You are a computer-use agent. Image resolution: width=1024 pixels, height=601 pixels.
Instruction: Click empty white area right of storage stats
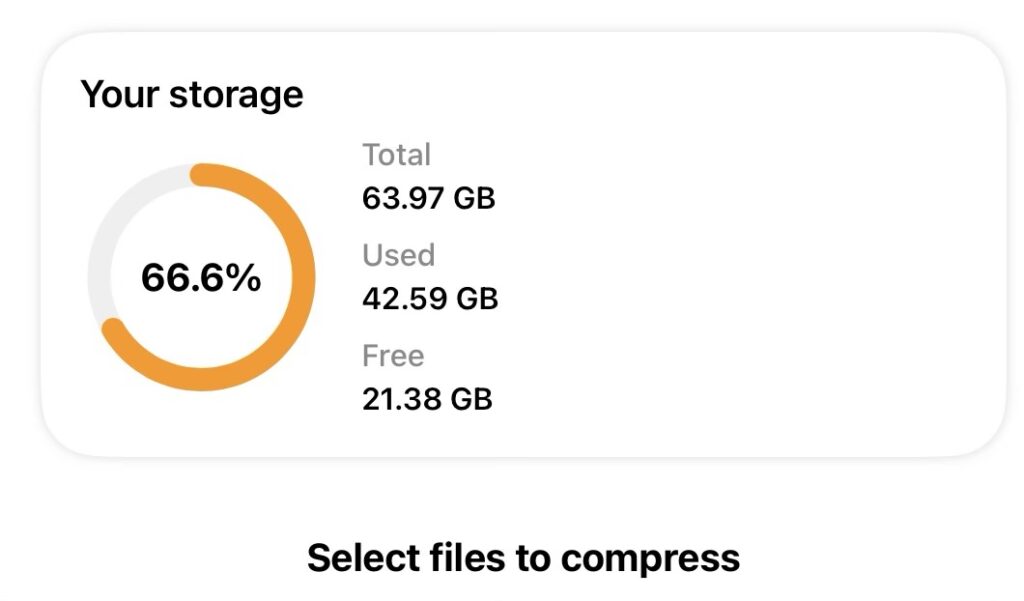pos(760,278)
